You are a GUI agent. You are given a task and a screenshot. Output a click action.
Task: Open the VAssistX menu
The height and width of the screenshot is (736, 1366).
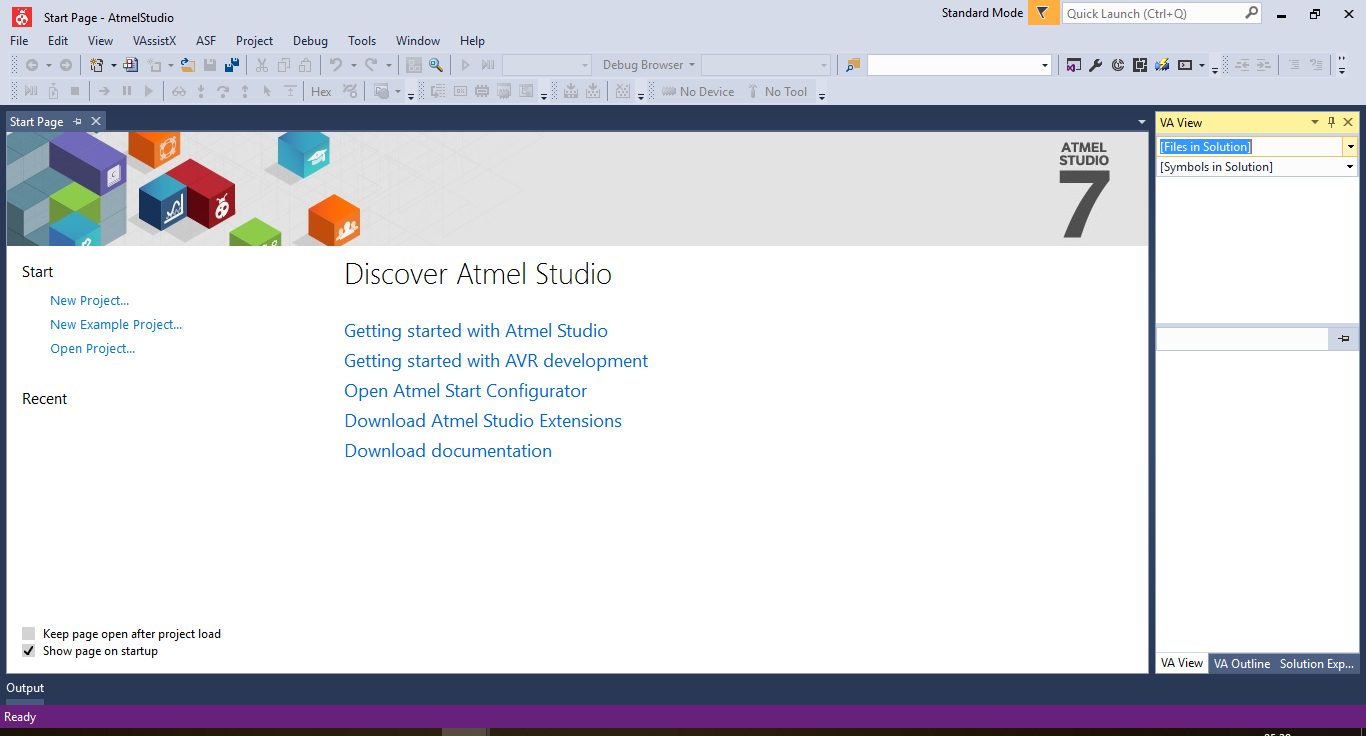coord(154,41)
